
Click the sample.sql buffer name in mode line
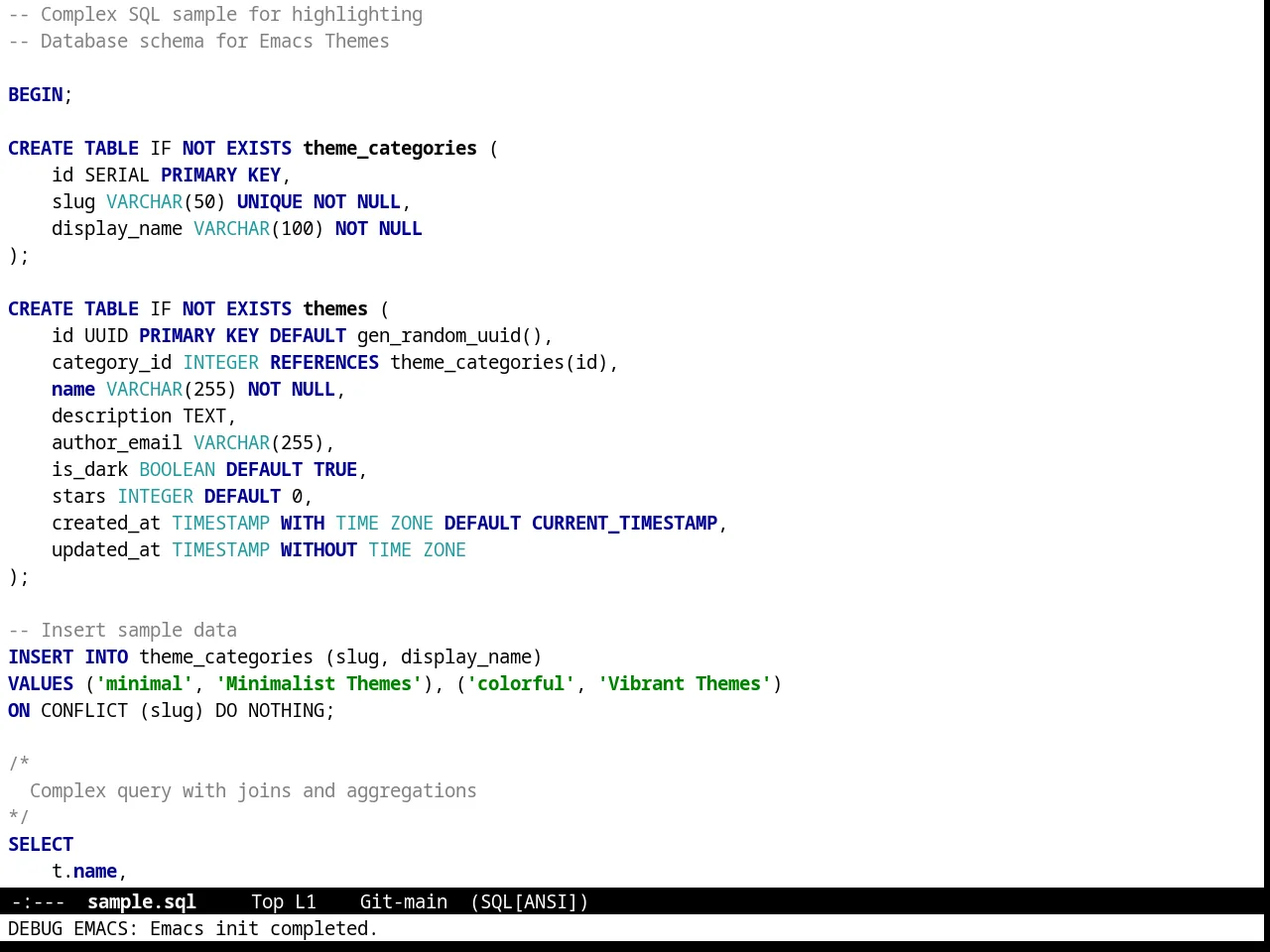point(142,901)
